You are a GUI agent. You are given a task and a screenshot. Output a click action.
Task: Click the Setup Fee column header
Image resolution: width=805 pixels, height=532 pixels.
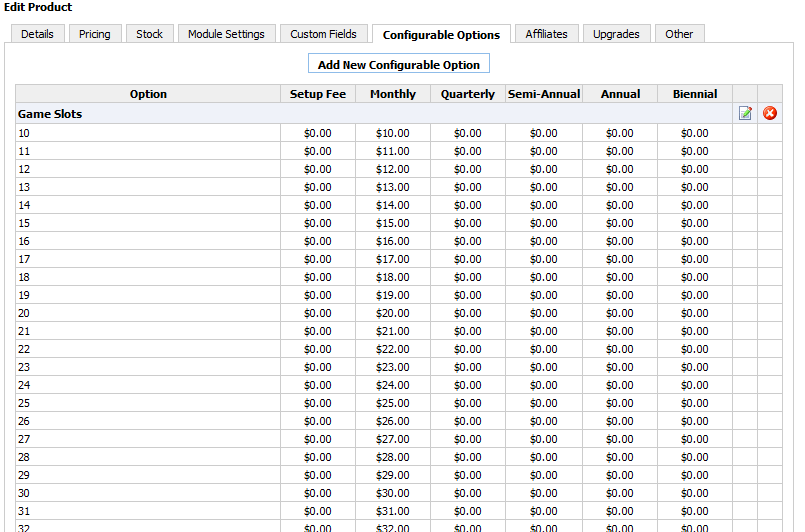[318, 94]
